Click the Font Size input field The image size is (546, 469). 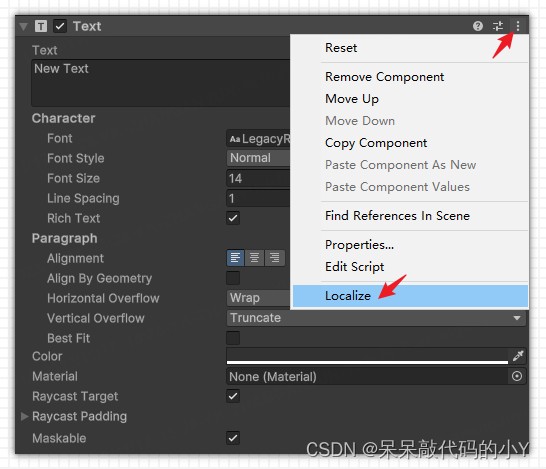click(x=258, y=179)
